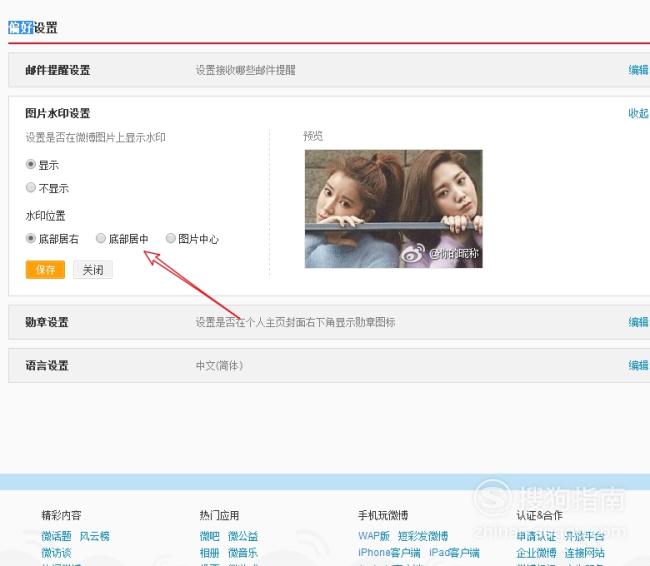The height and width of the screenshot is (566, 650).
Task: Click the orange 保存 button
Action: 45,270
